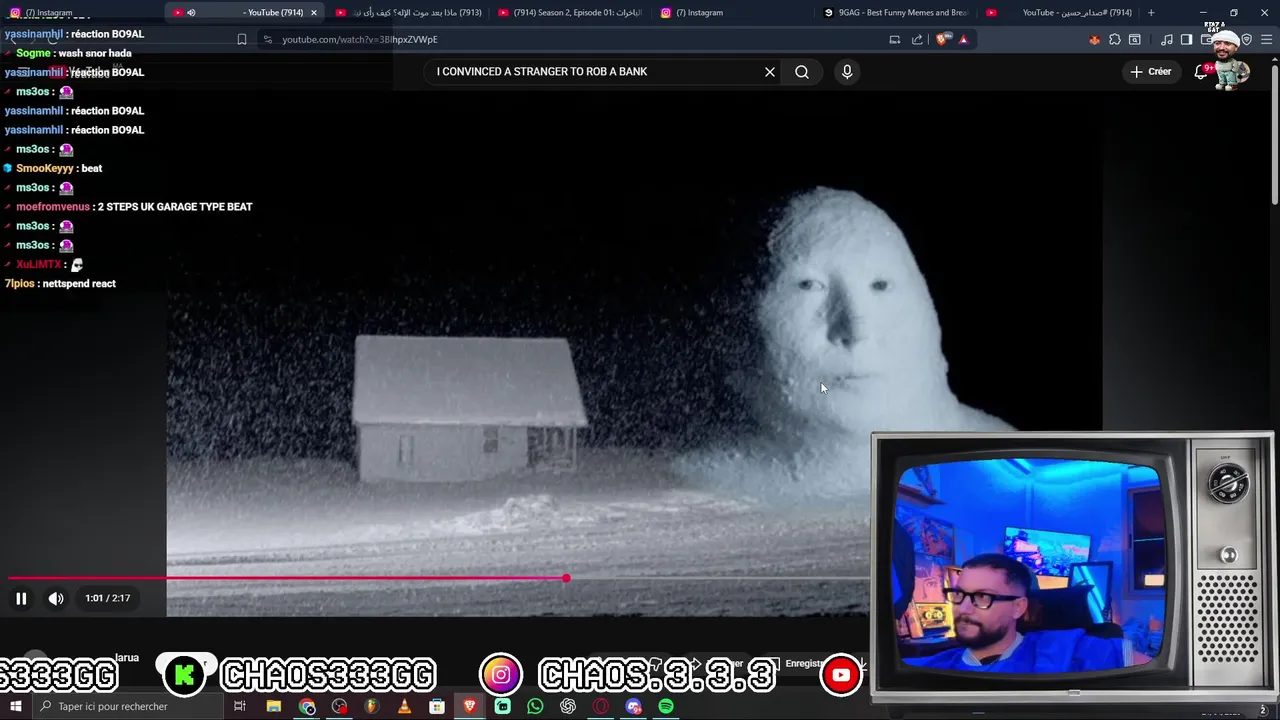Run the search with the magnifier icon
This screenshot has width=1280, height=720.
[x=802, y=72]
